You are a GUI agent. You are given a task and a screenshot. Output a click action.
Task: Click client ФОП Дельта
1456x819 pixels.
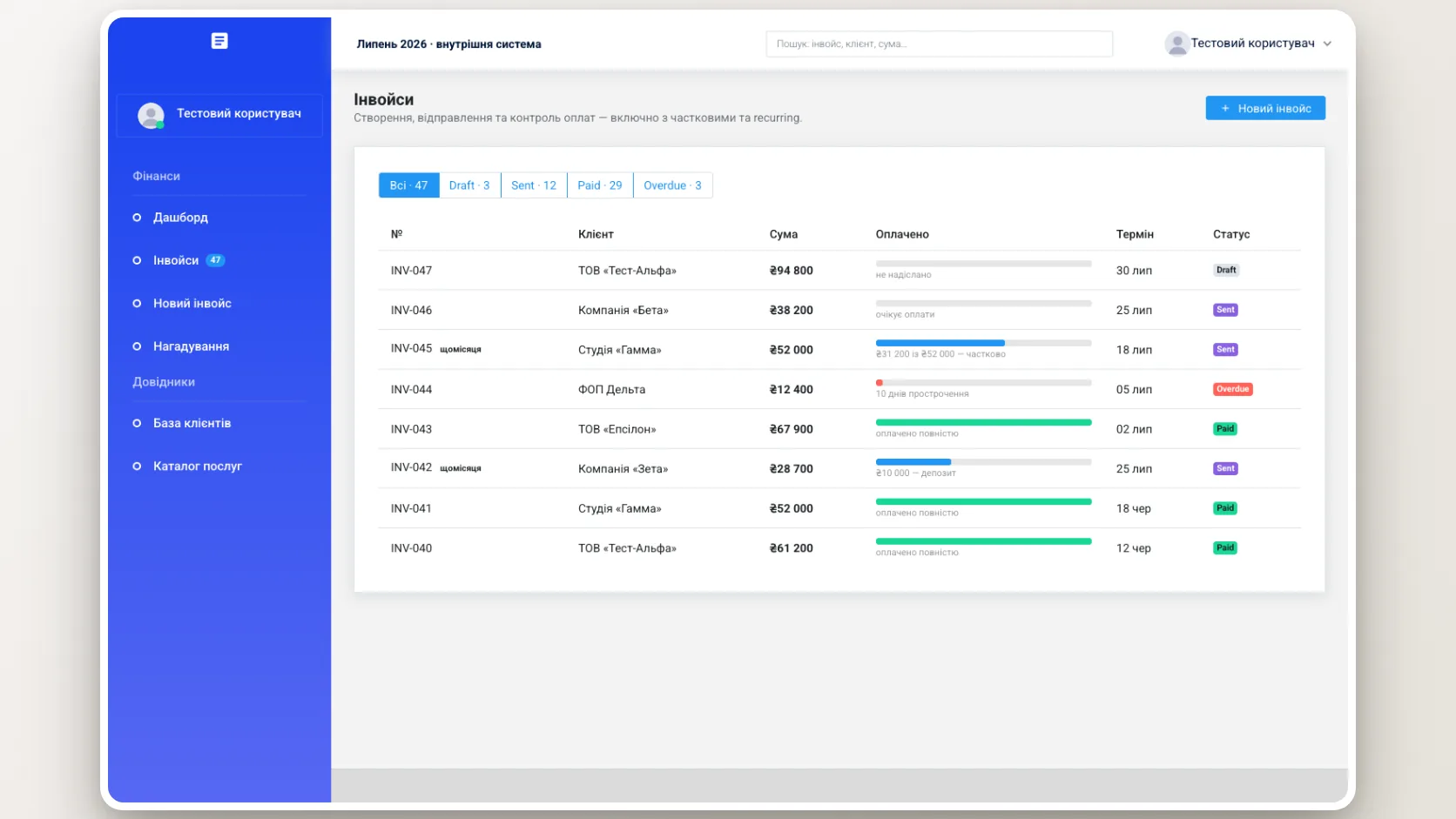point(611,390)
